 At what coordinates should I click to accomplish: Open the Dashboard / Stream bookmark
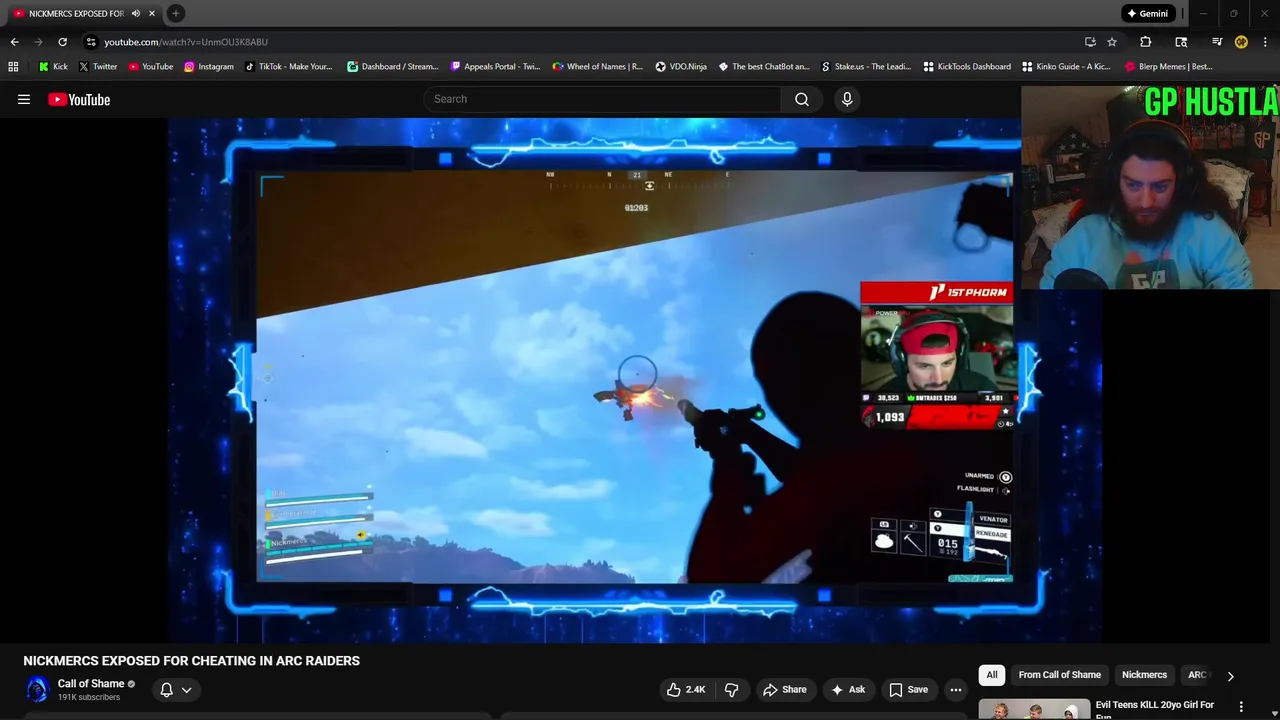point(393,67)
